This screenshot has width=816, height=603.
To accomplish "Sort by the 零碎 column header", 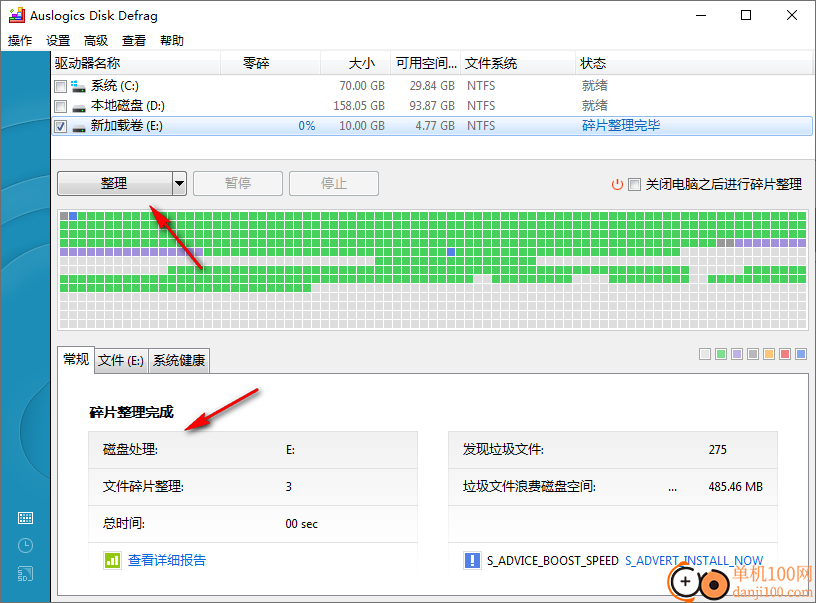I will click(x=271, y=63).
